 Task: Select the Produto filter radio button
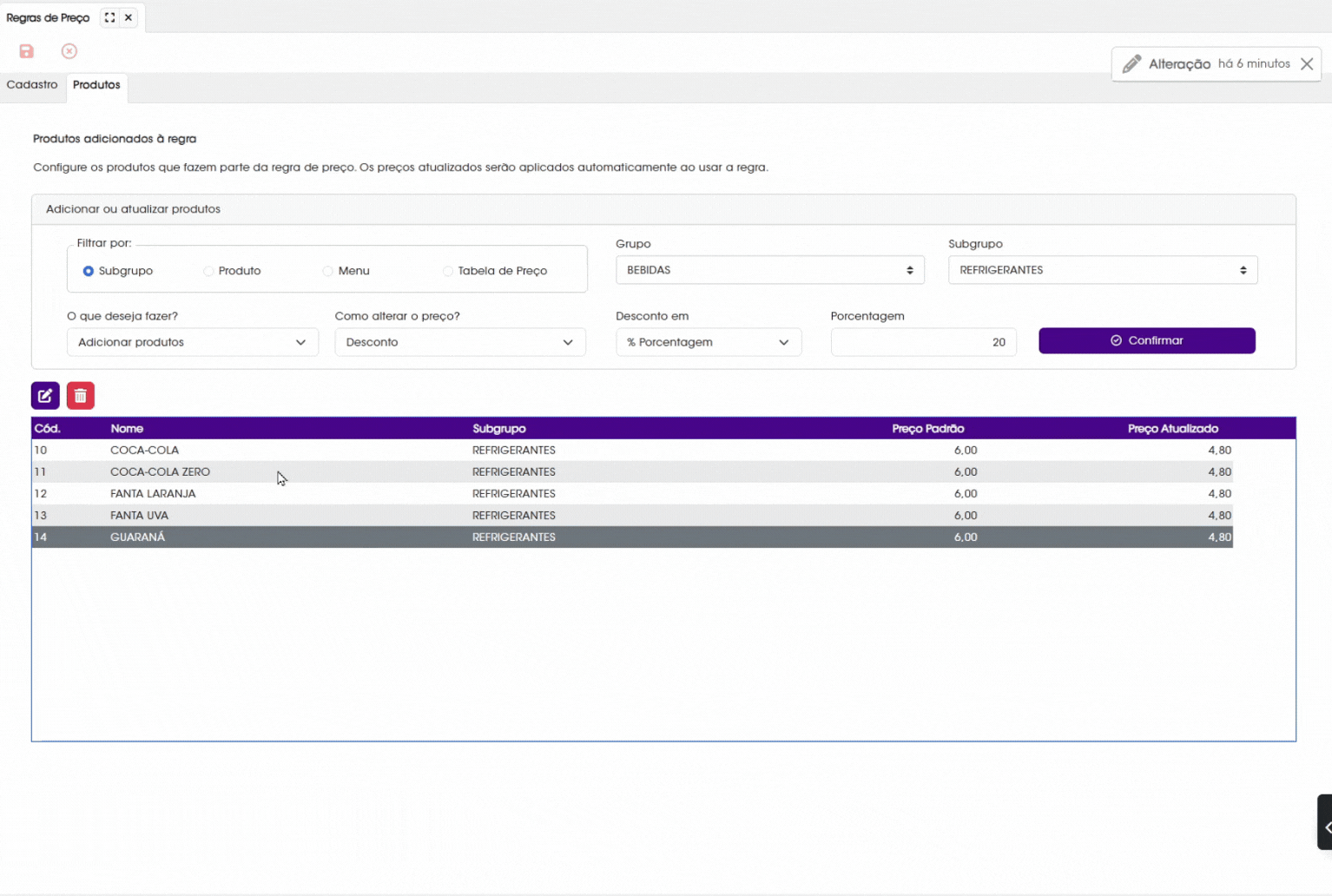pyautogui.click(x=208, y=271)
